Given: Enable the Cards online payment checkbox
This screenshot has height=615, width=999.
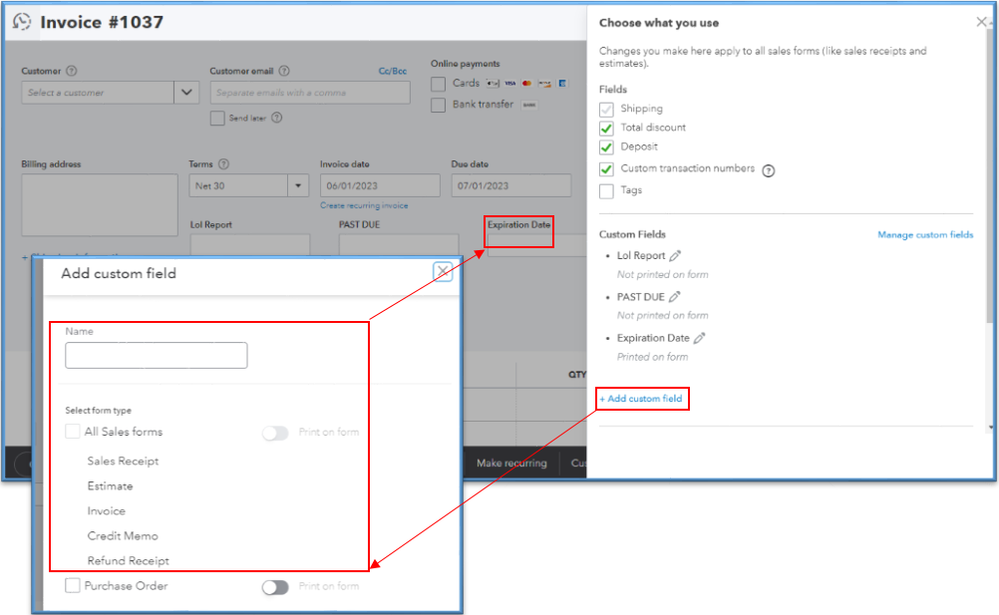Looking at the screenshot, I should [438, 83].
